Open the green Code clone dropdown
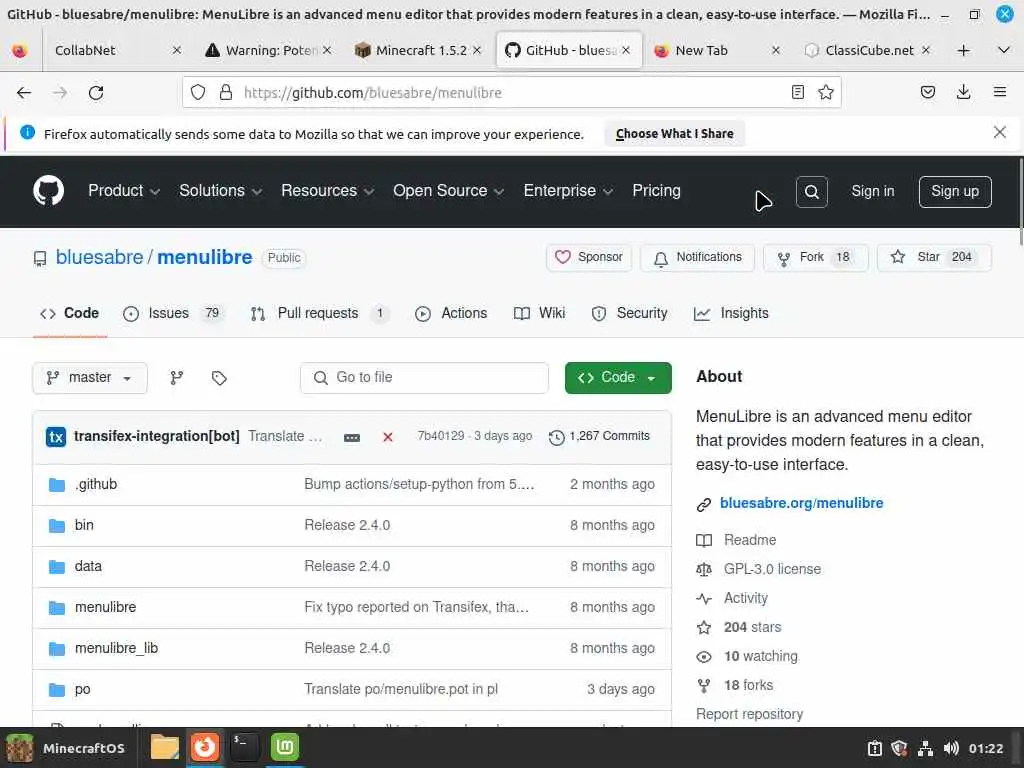 (x=618, y=377)
